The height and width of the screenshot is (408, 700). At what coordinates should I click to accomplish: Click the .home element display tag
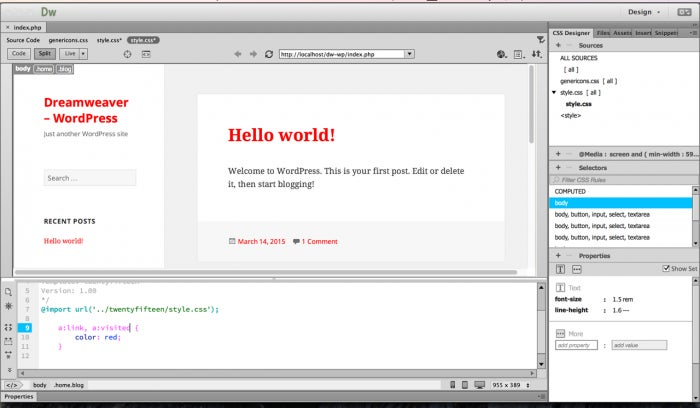(44, 69)
